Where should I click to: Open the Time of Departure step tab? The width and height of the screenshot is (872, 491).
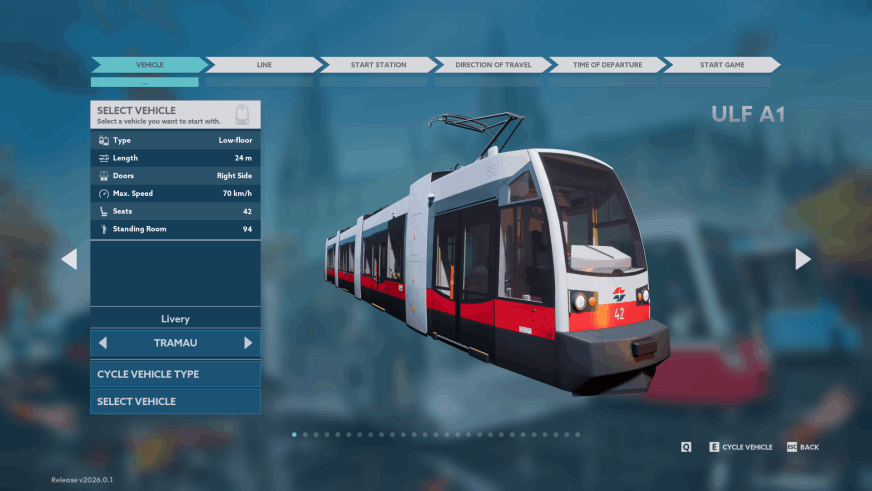[x=607, y=65]
